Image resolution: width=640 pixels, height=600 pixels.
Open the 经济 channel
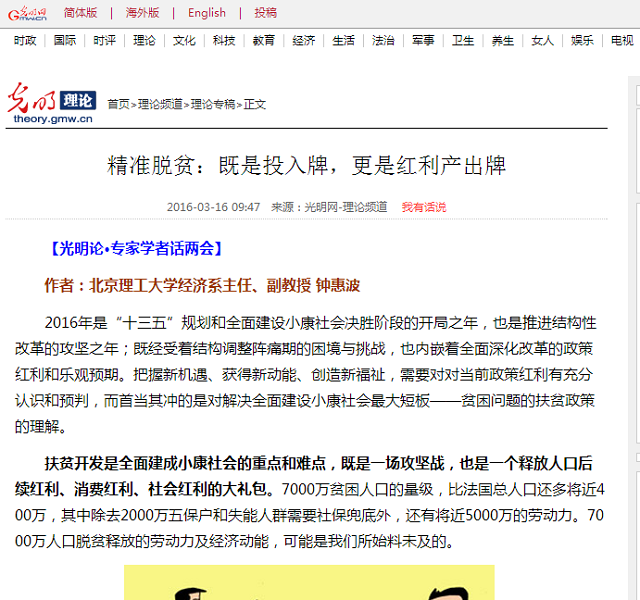click(x=304, y=41)
